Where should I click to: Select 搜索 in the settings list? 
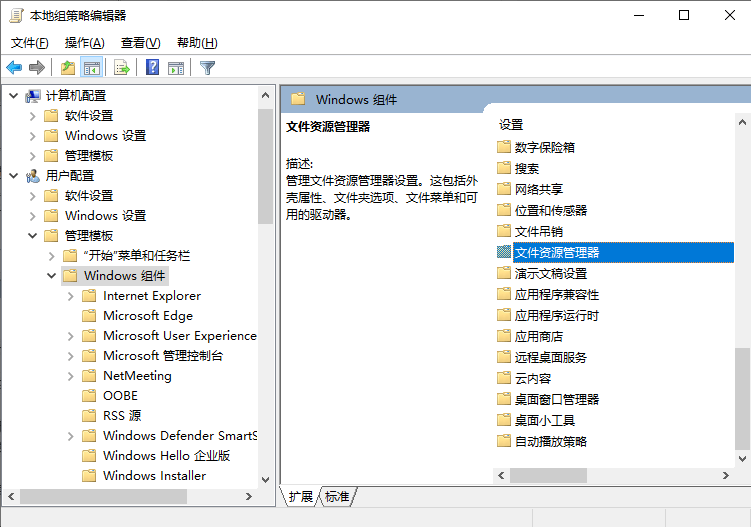(526, 168)
